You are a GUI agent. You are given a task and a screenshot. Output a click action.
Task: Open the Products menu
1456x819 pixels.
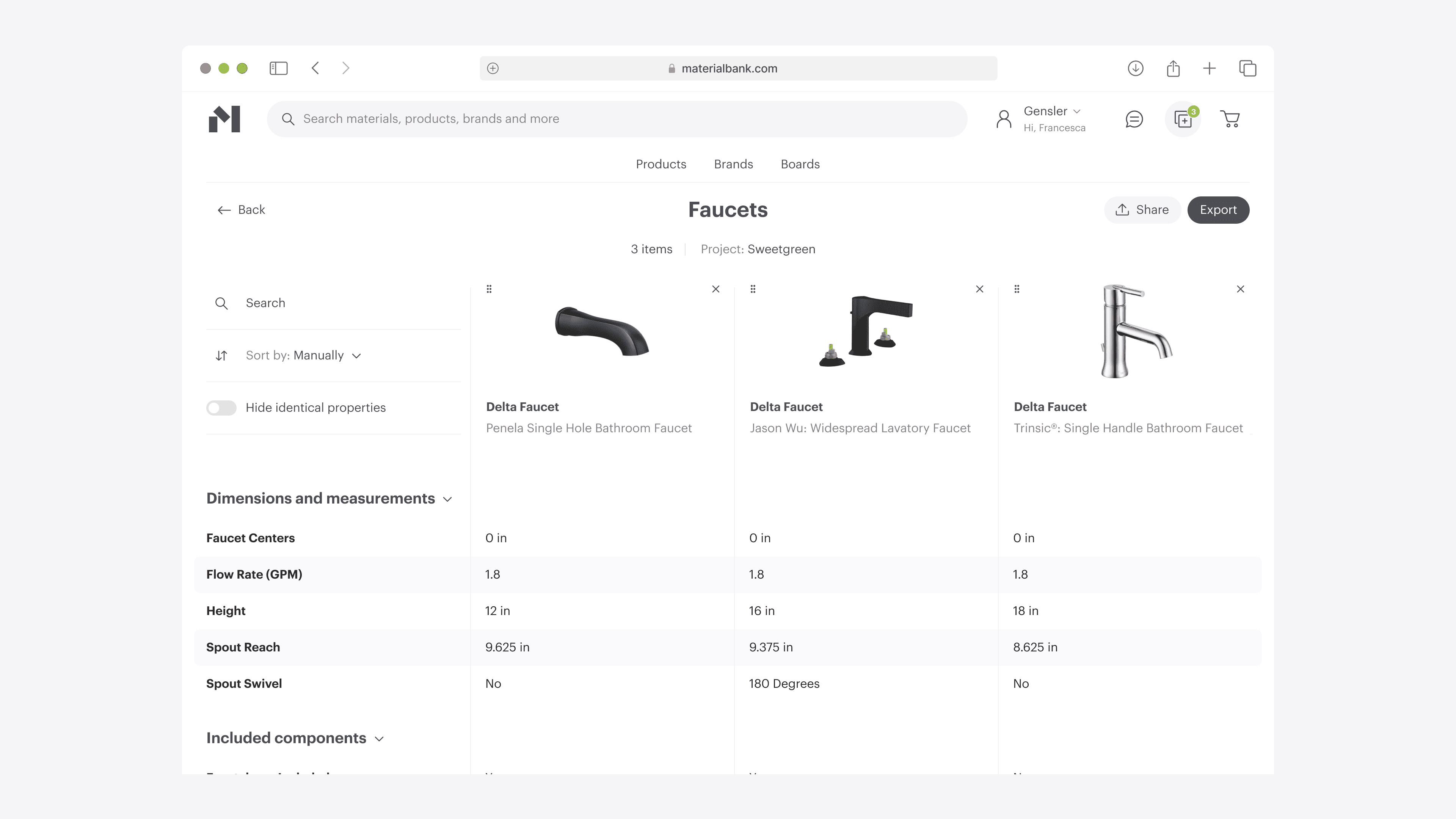click(x=661, y=164)
